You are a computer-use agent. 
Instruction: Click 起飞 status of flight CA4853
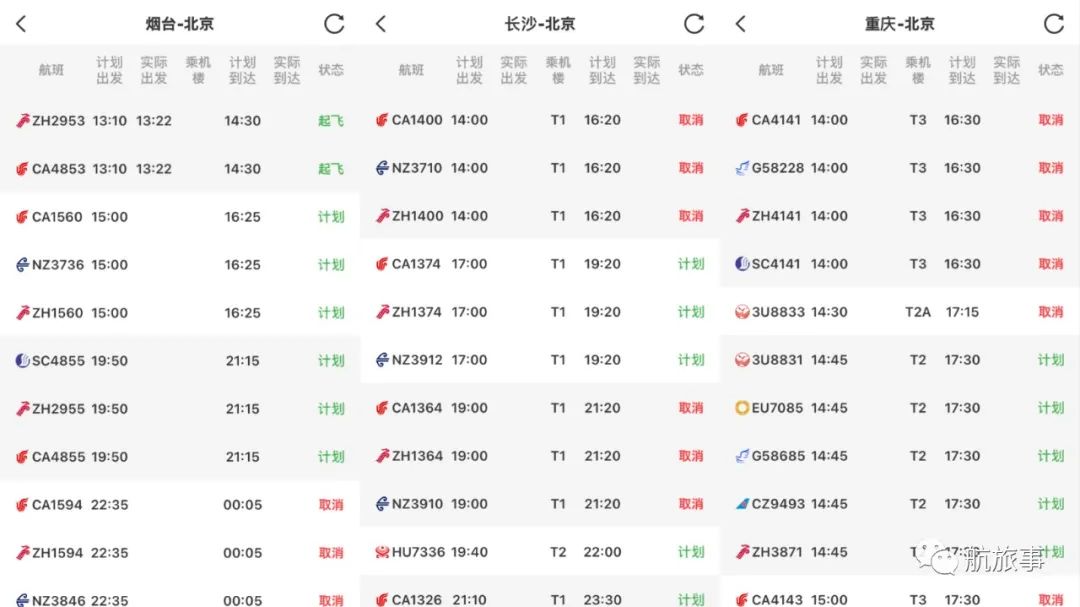[x=331, y=169]
